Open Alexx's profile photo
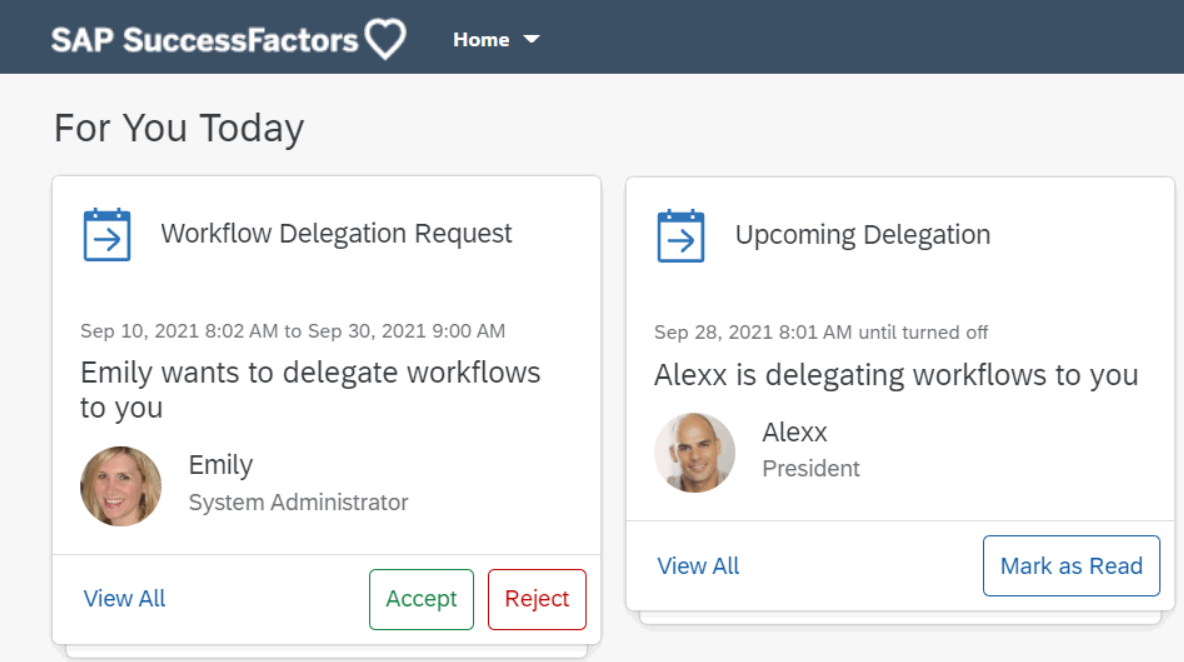The height and width of the screenshot is (662, 1184). pyautogui.click(x=694, y=452)
